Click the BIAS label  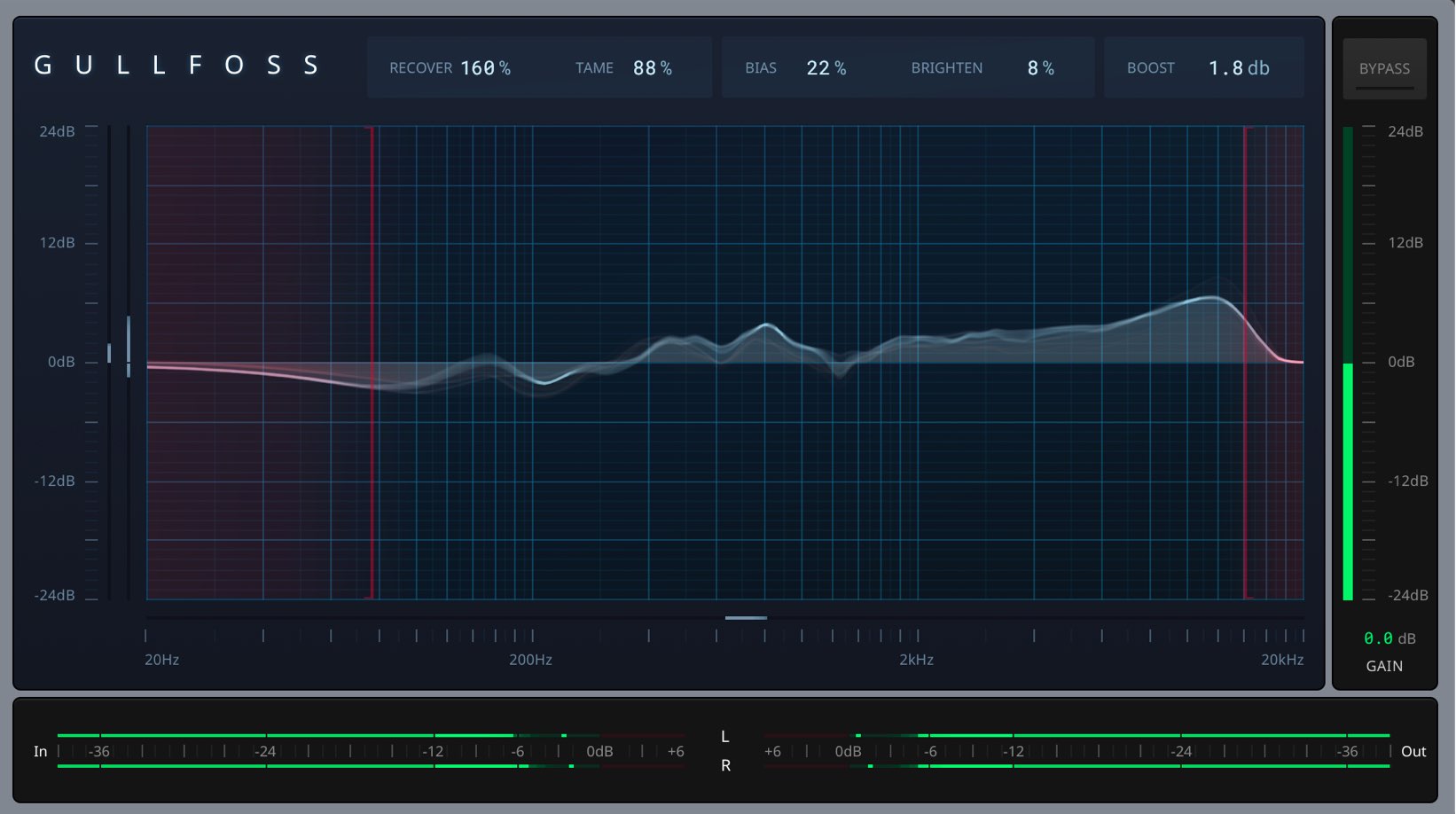point(761,68)
